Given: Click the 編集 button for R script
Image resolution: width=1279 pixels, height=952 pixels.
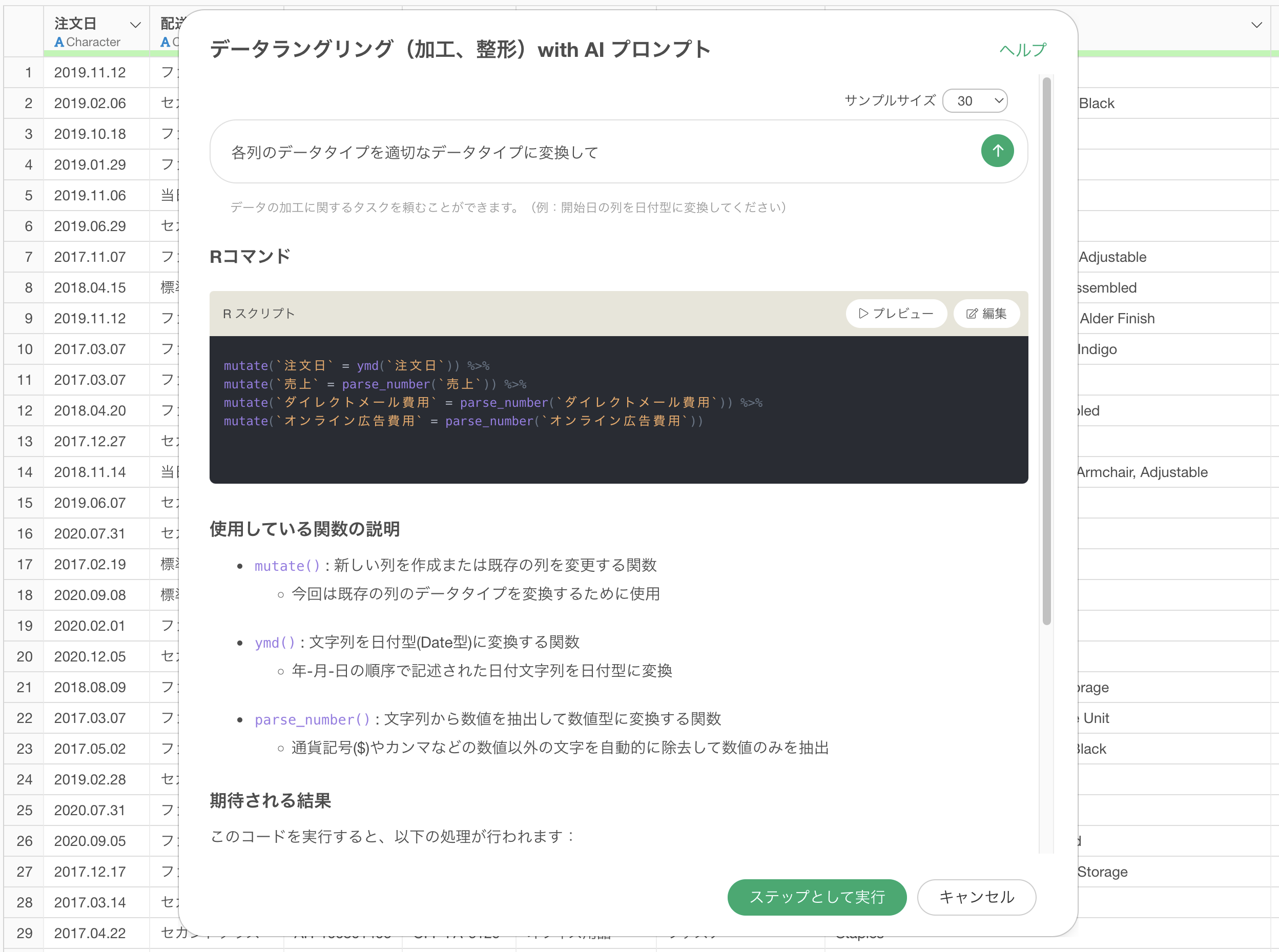Looking at the screenshot, I should point(986,314).
